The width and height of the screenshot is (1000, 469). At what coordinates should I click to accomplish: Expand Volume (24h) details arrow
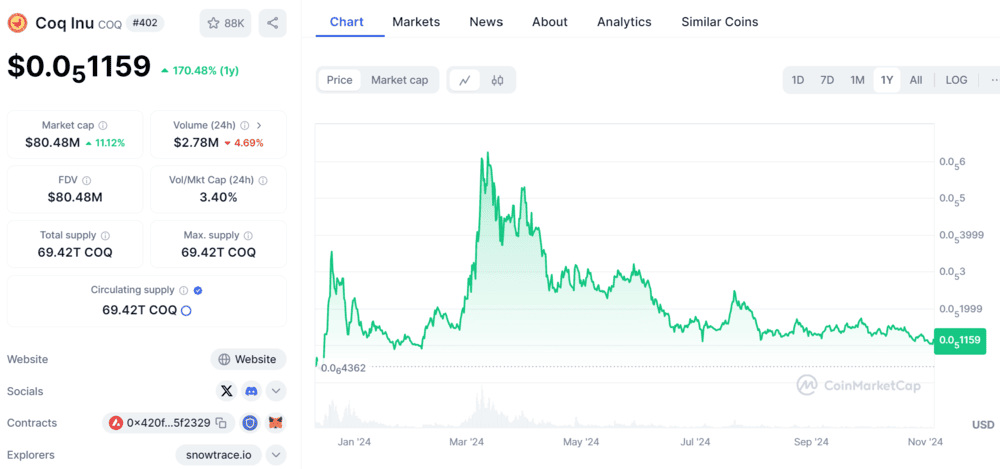[259, 126]
